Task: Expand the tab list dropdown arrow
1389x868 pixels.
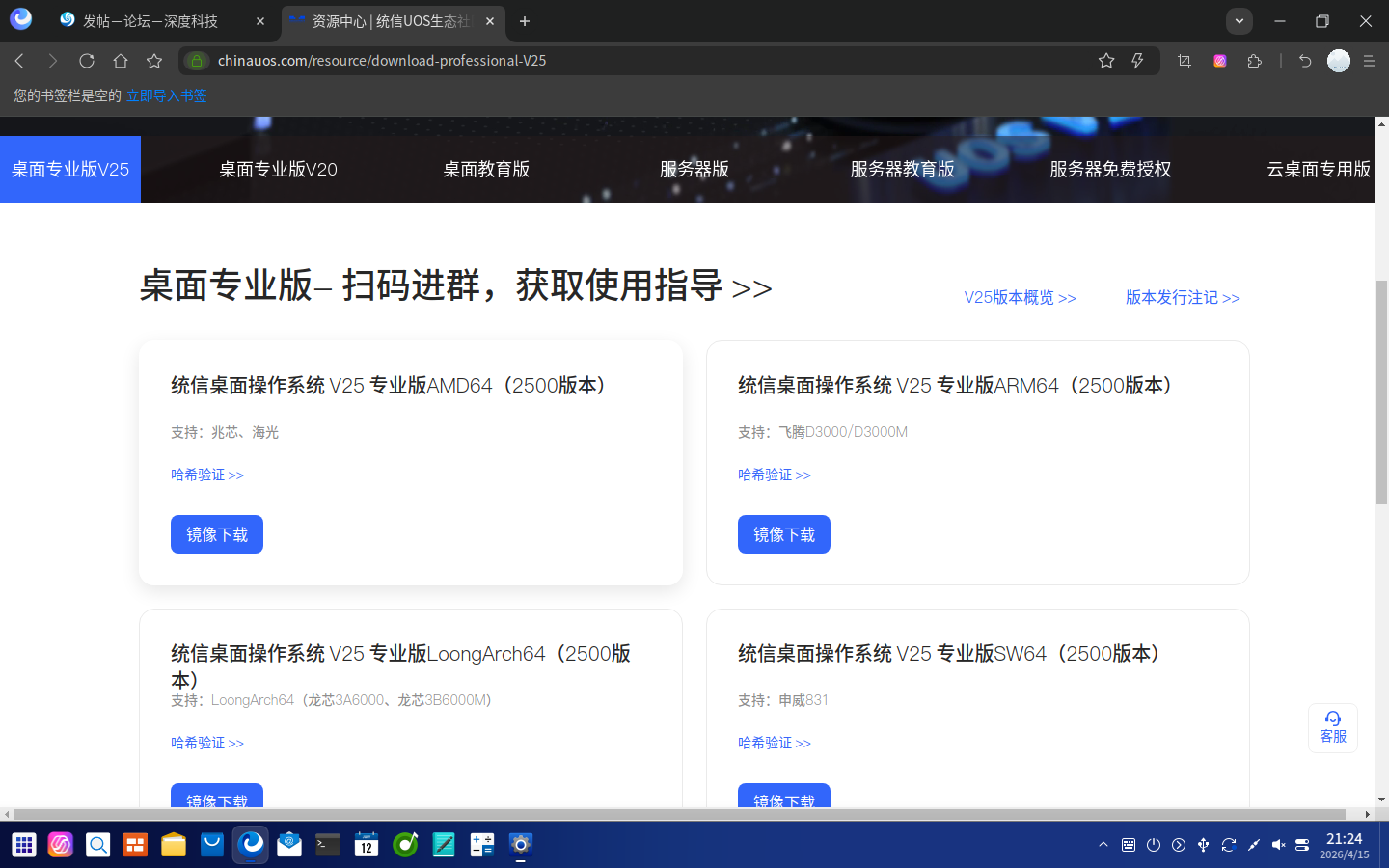Action: click(1239, 21)
